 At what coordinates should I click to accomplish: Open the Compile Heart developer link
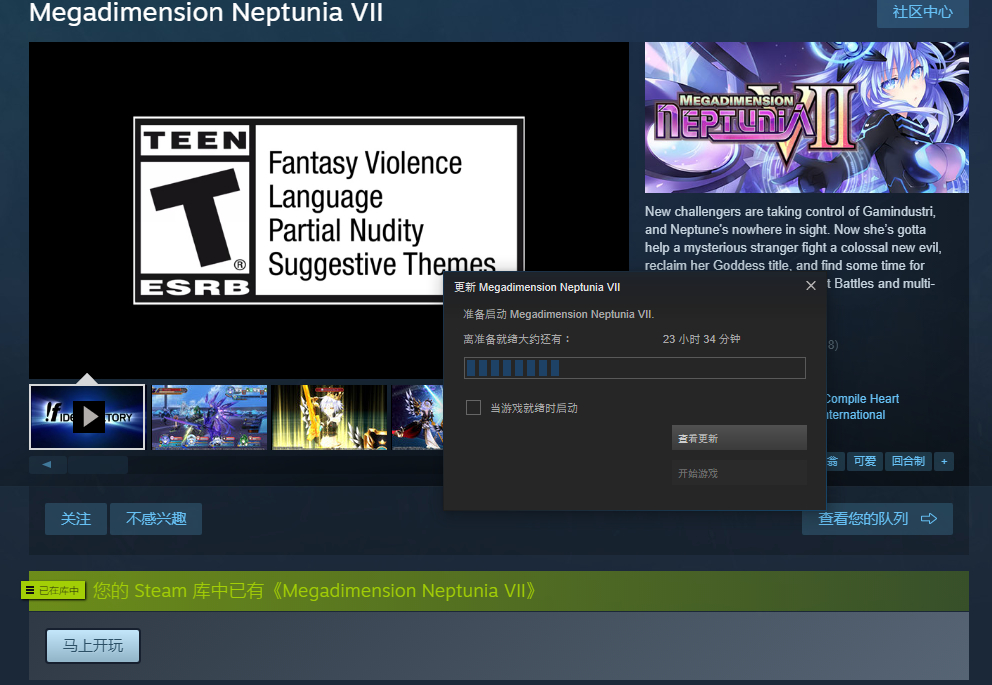pyautogui.click(x=862, y=398)
